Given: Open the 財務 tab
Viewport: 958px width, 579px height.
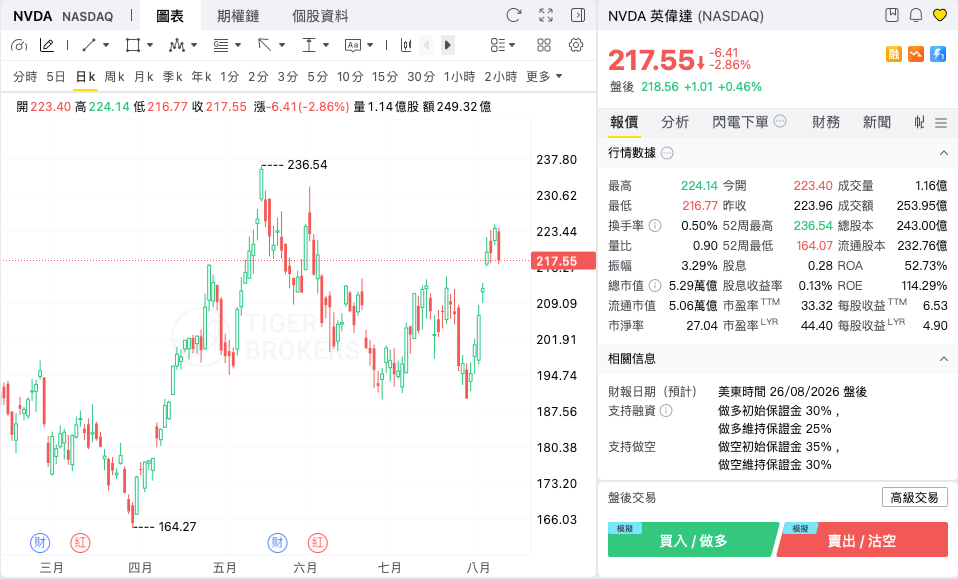Looking at the screenshot, I should coord(826,122).
